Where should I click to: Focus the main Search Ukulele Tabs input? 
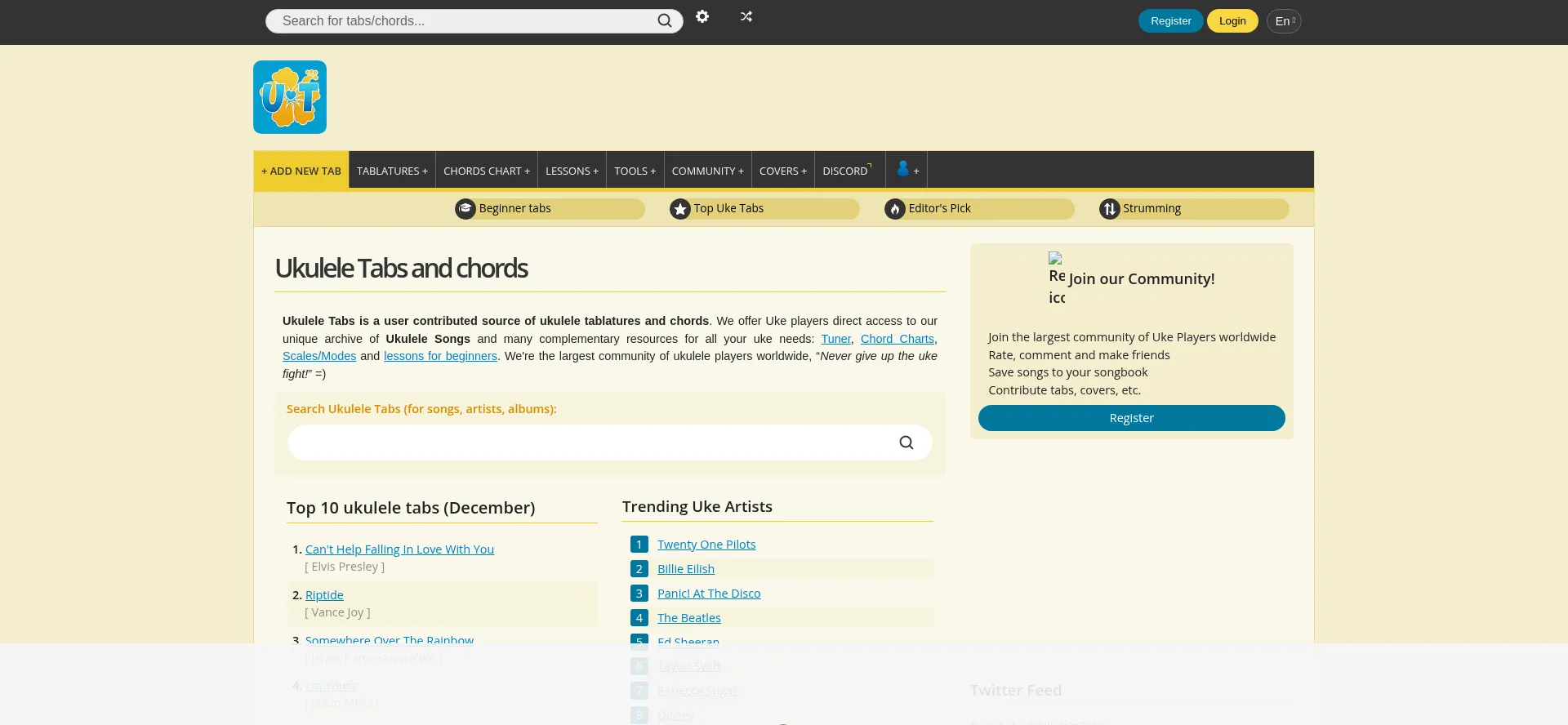tap(609, 443)
